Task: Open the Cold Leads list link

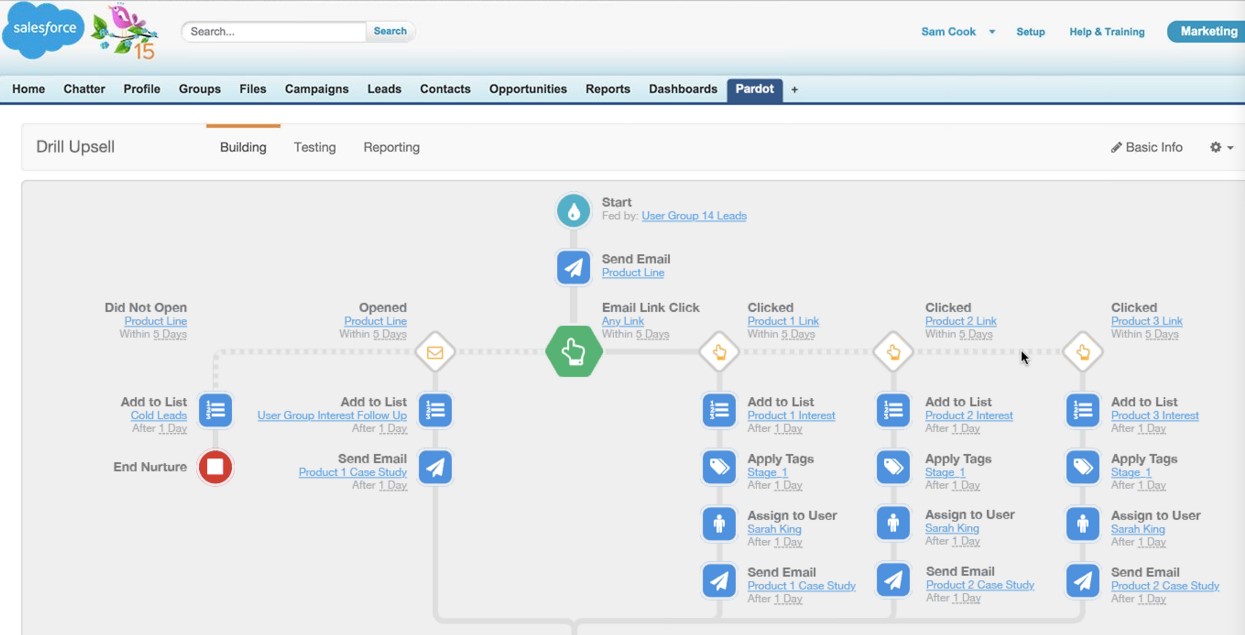Action: 159,415
